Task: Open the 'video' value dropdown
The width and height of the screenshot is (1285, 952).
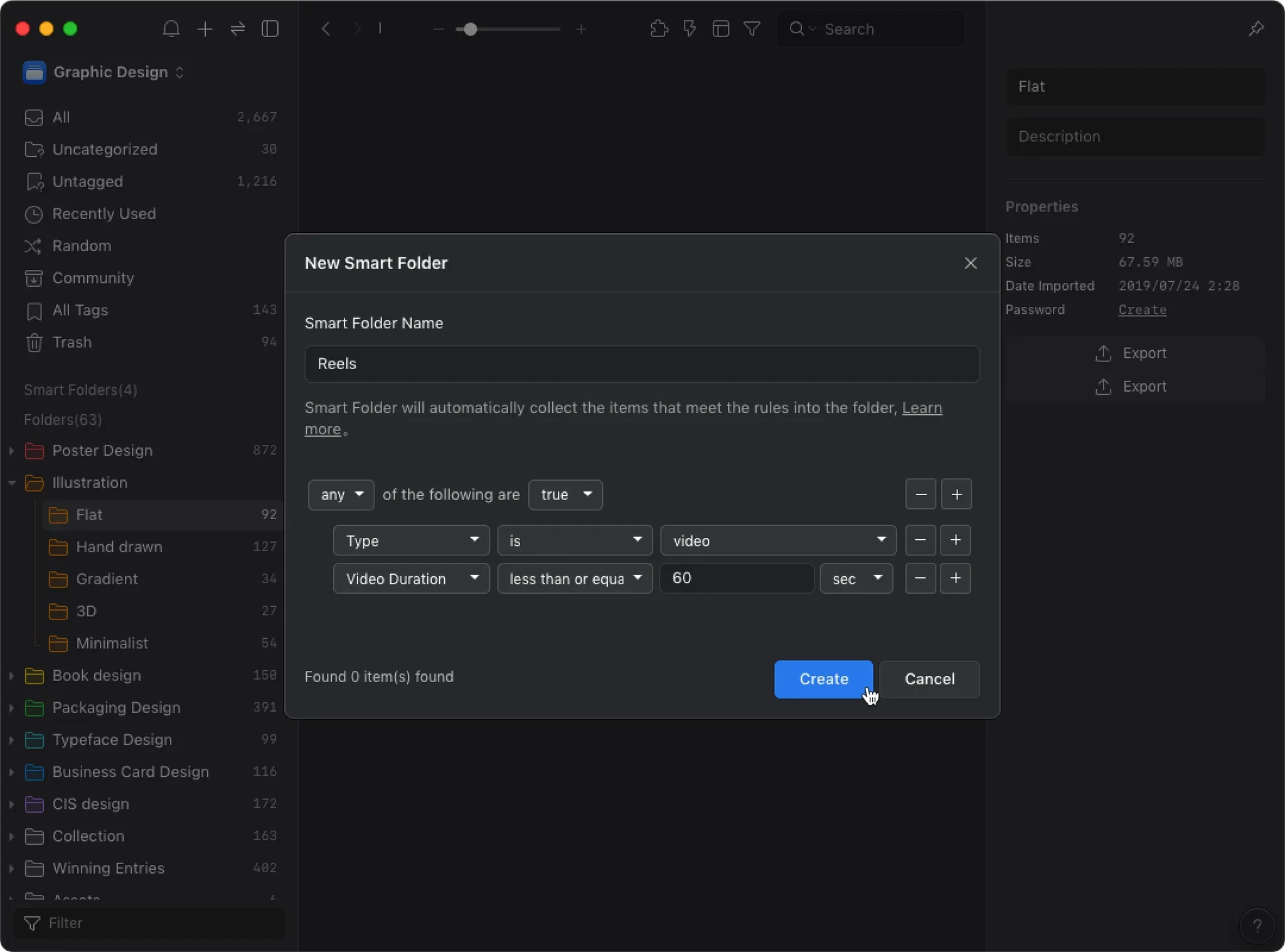Action: (778, 540)
